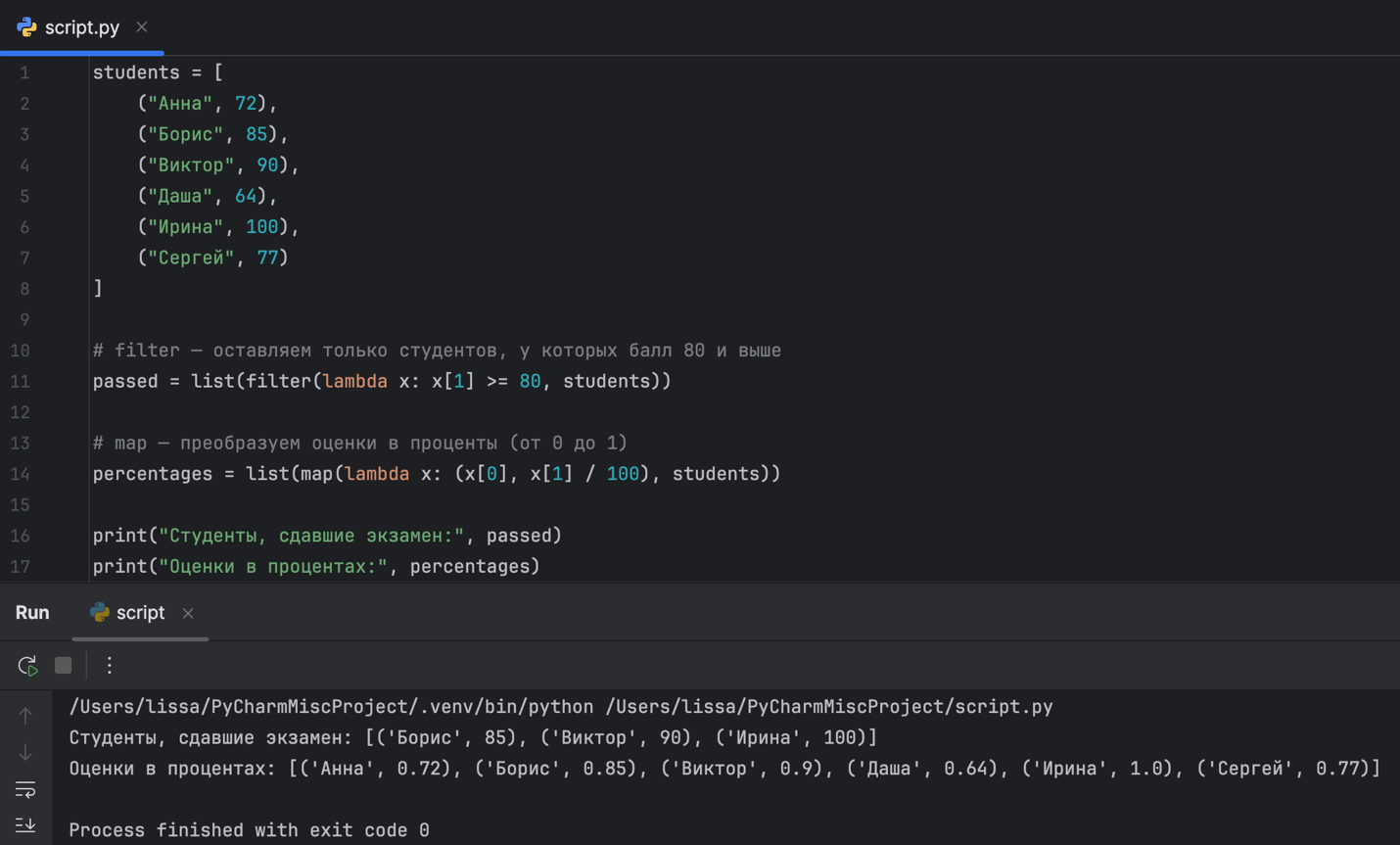Close the script.py editor tab

[x=142, y=27]
